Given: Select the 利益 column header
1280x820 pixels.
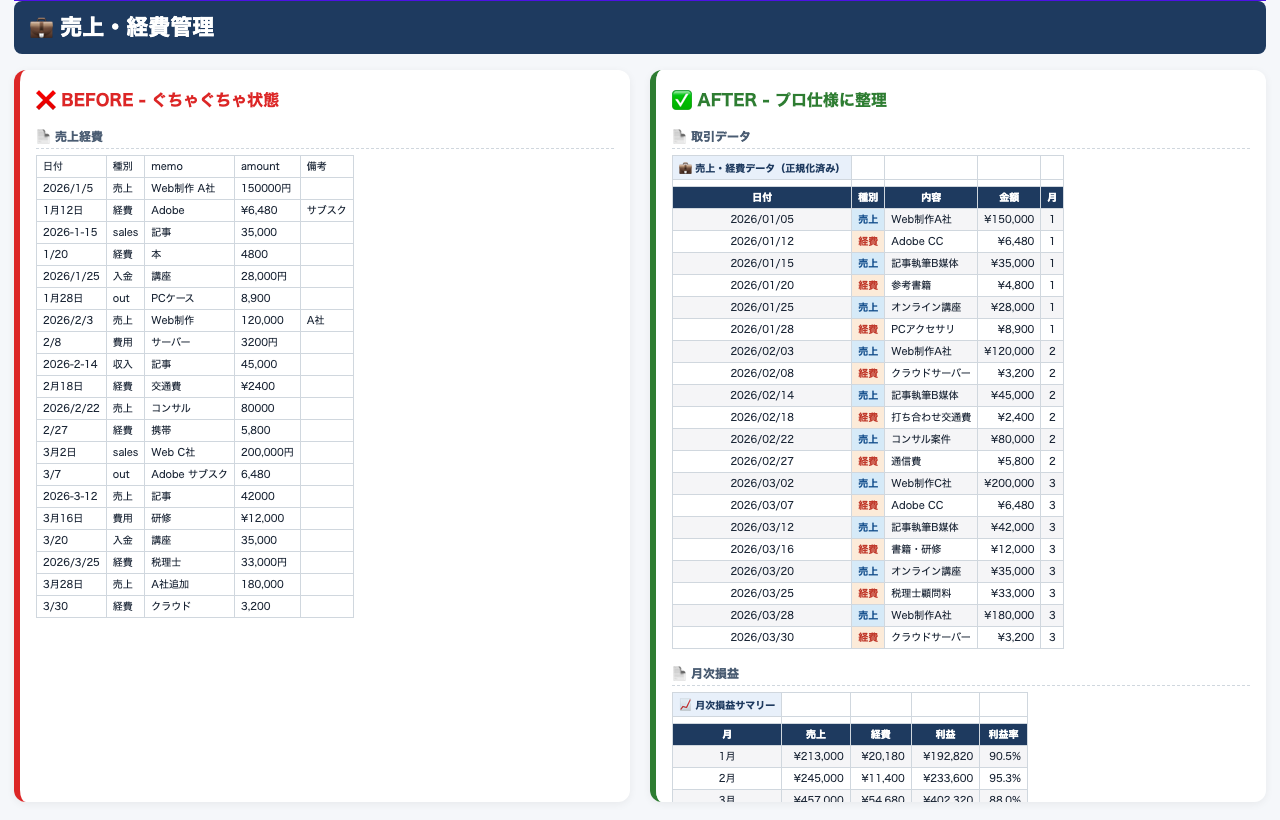Looking at the screenshot, I should click(x=945, y=735).
